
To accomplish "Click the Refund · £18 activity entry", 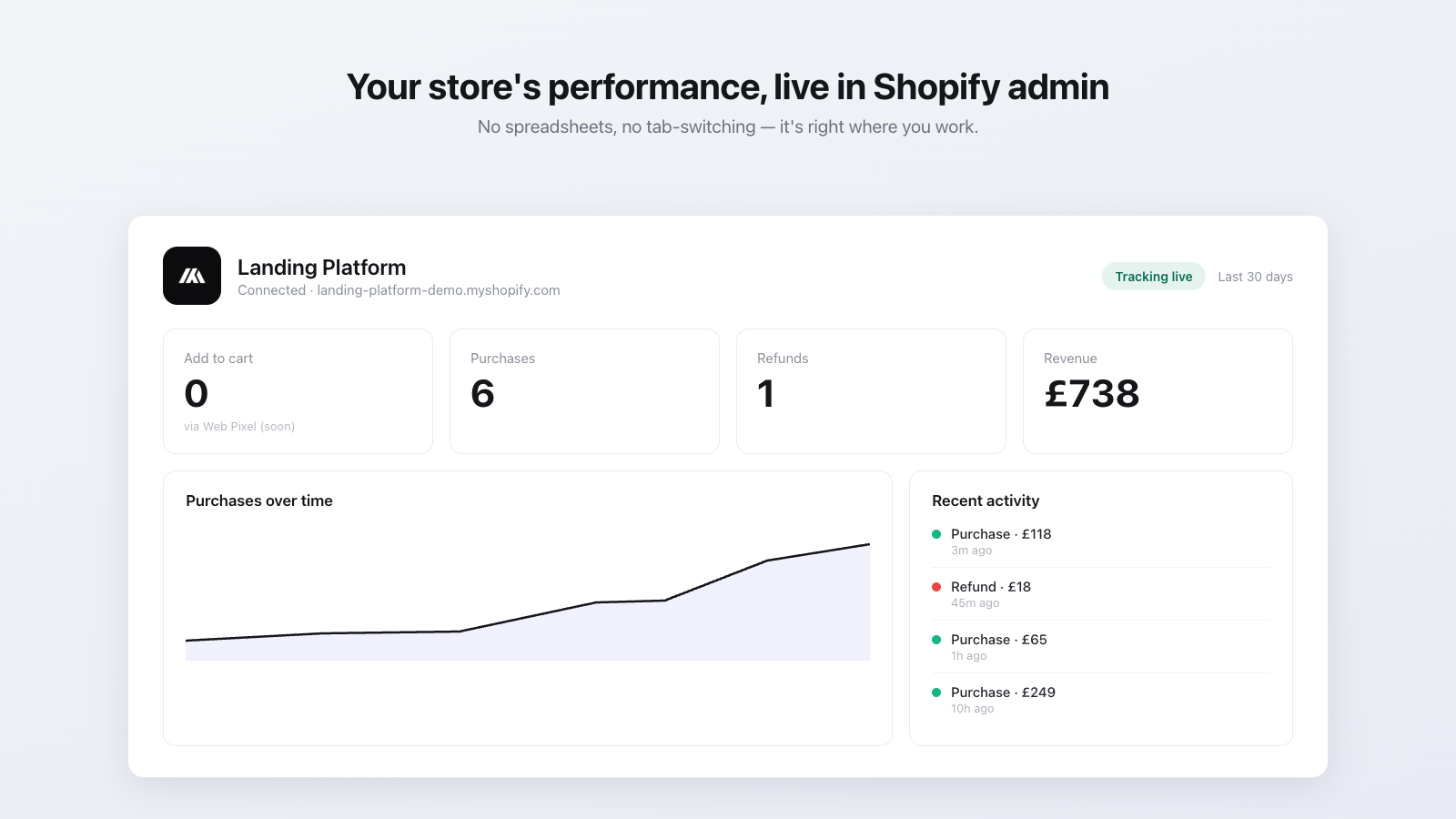I will point(1101,594).
